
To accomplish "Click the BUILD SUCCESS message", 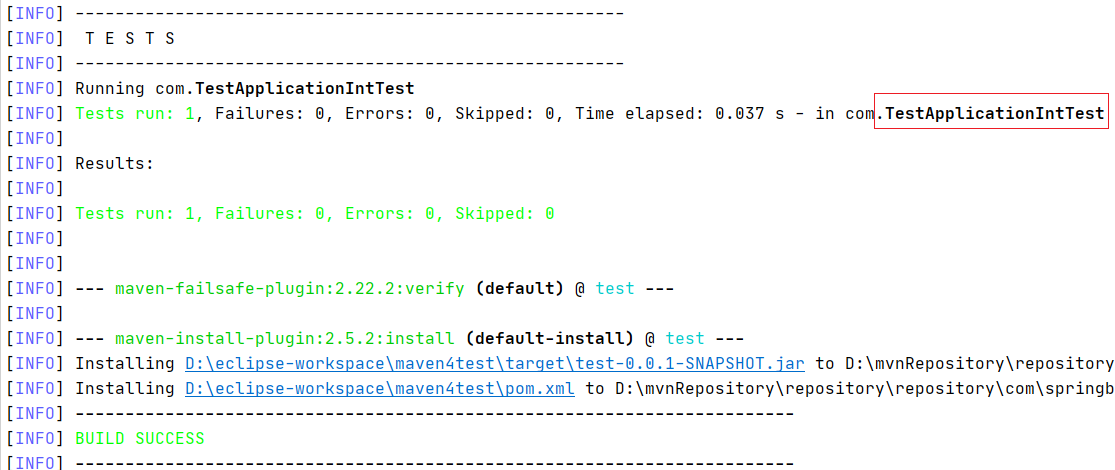I will point(140,439).
